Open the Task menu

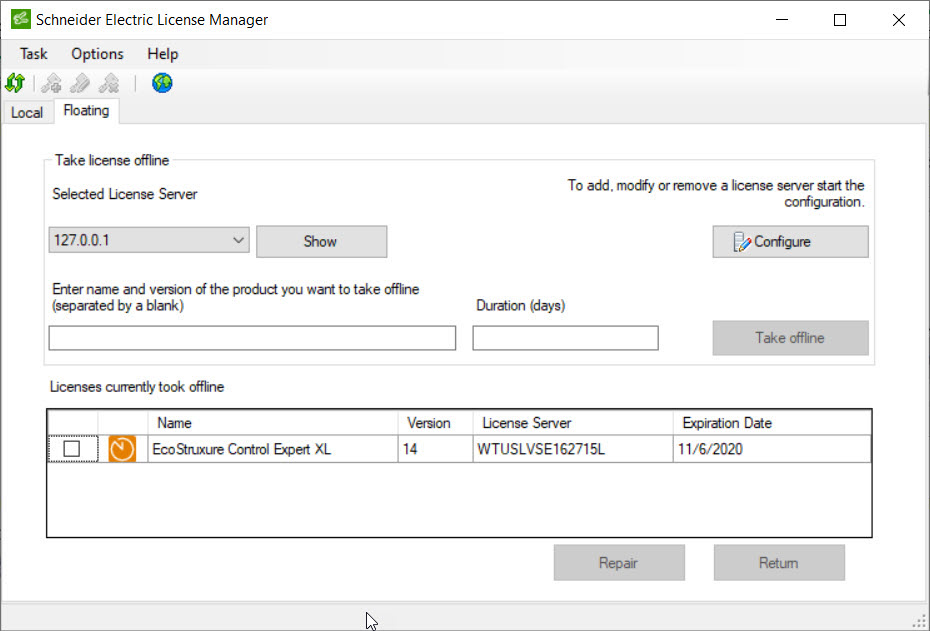33,54
